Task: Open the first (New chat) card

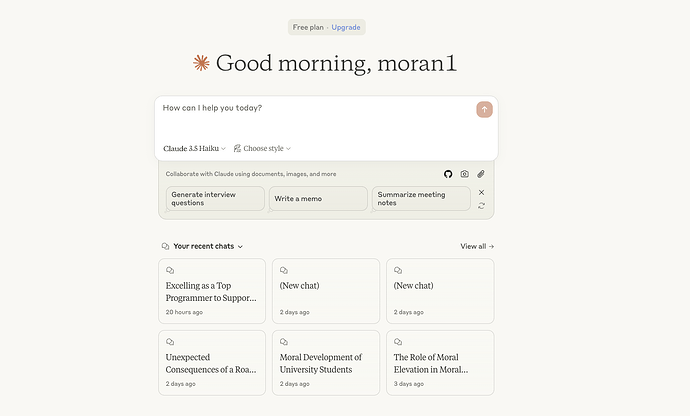Action: [x=326, y=291]
